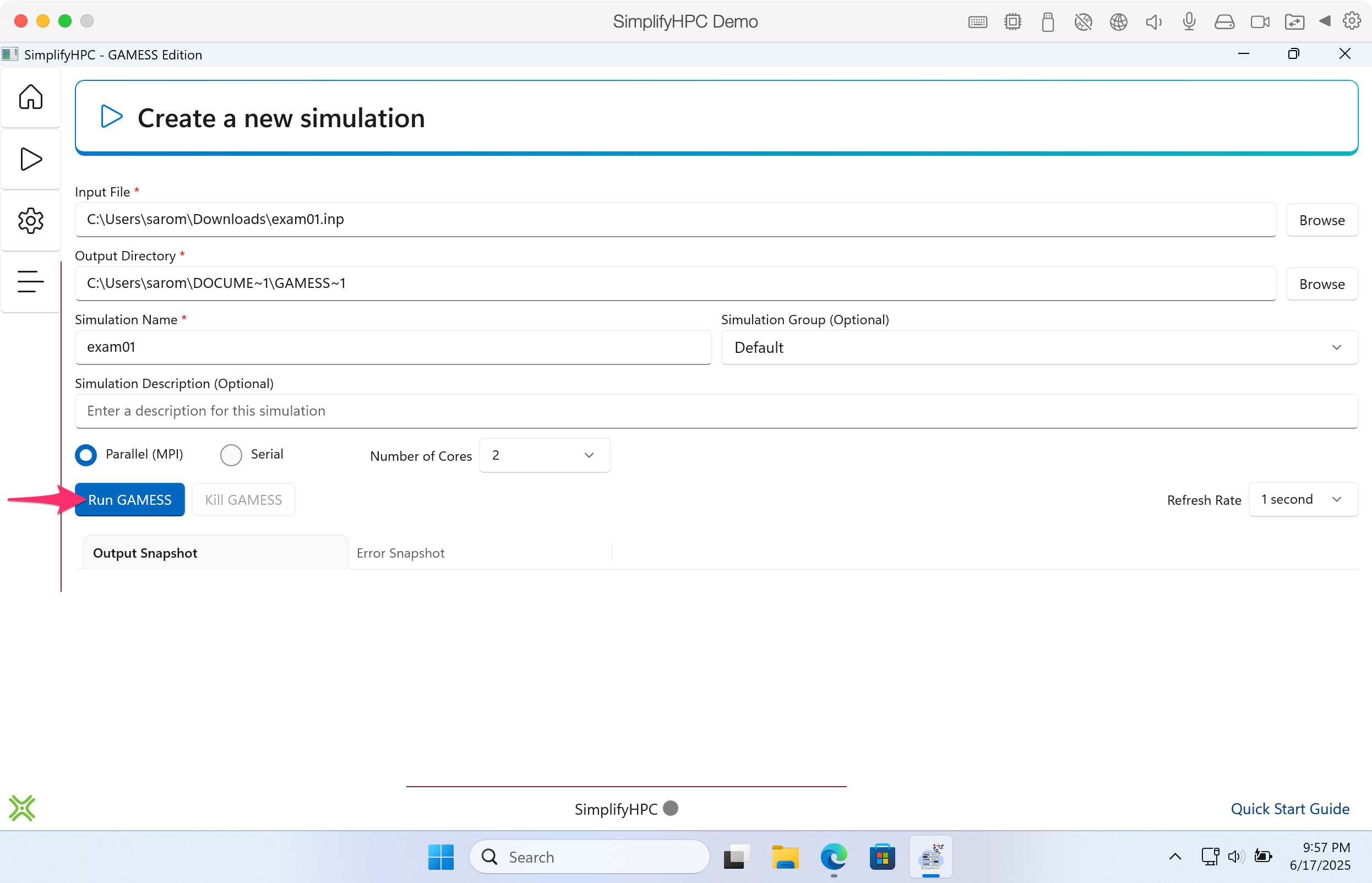This screenshot has height=883, width=1372.
Task: Select the play/run simulation sidebar icon
Action: tap(30, 159)
